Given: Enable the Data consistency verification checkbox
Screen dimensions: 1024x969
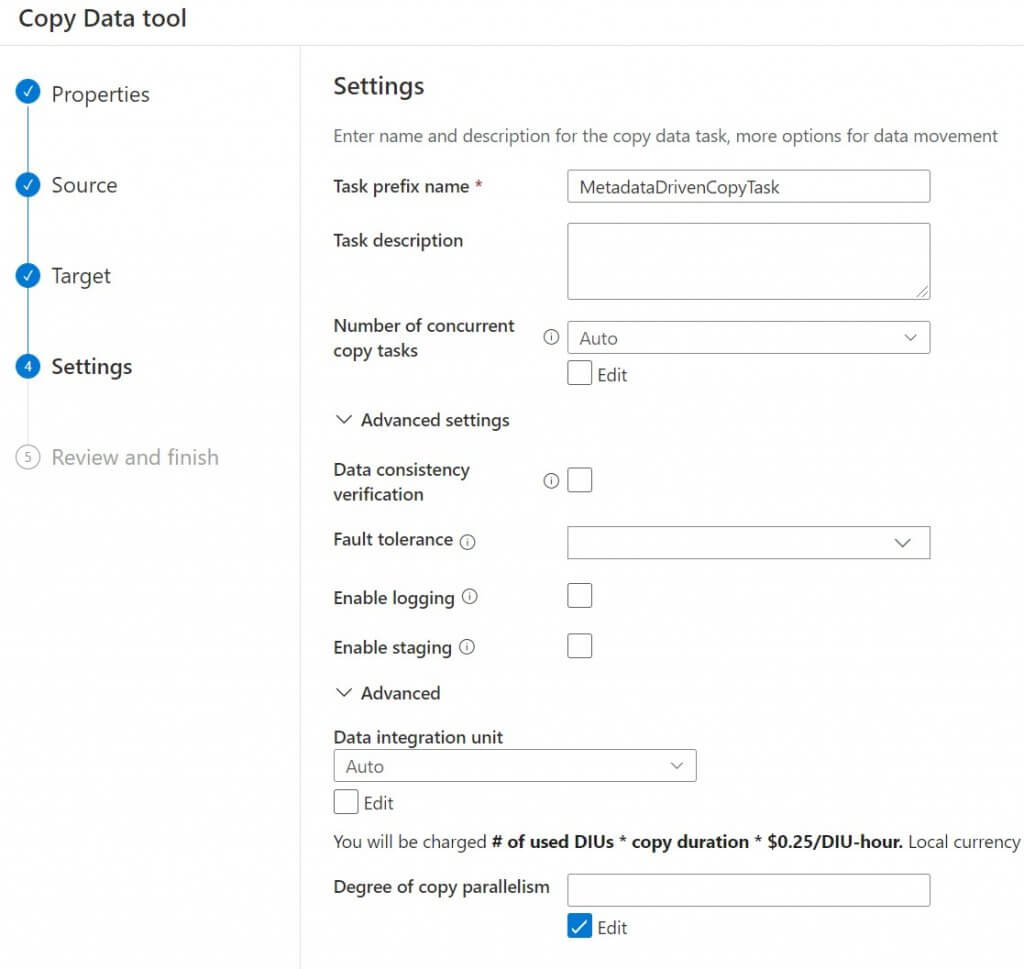Looking at the screenshot, I should click(x=579, y=481).
